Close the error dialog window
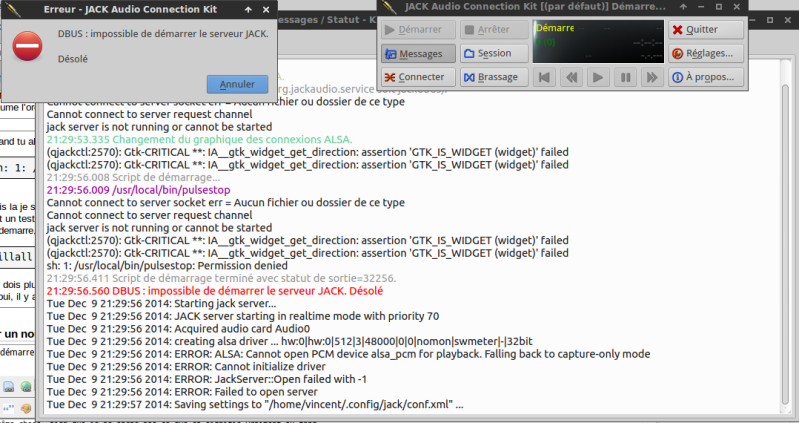 pyautogui.click(x=266, y=10)
